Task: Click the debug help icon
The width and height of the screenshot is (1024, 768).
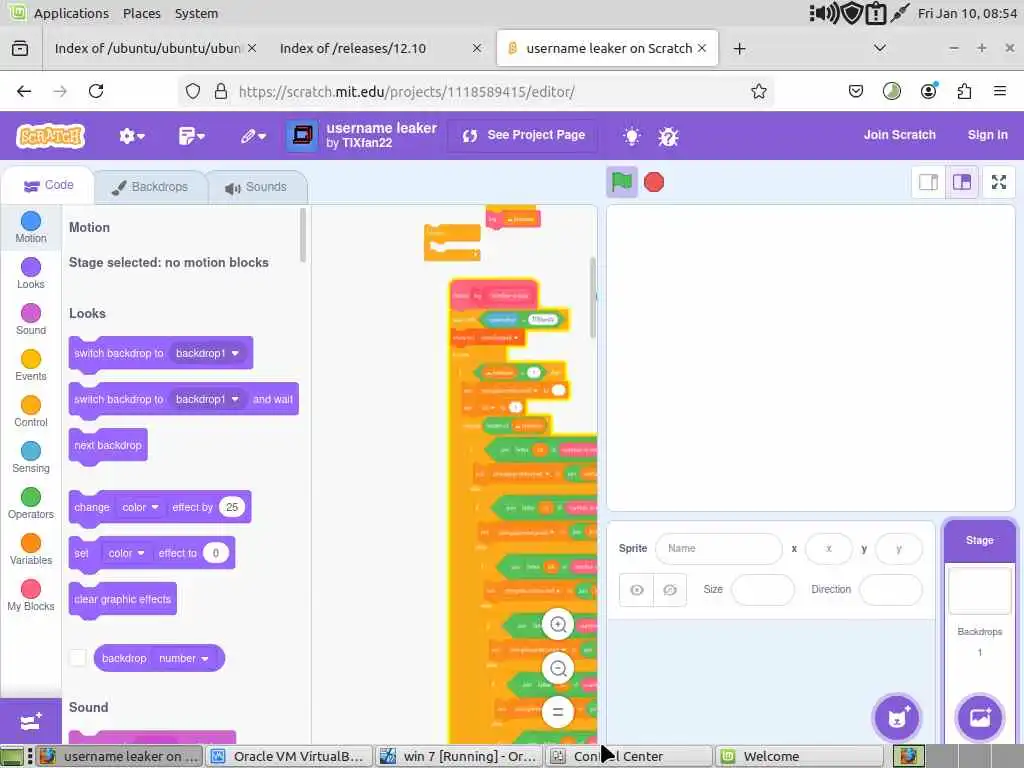Action: 668,136
